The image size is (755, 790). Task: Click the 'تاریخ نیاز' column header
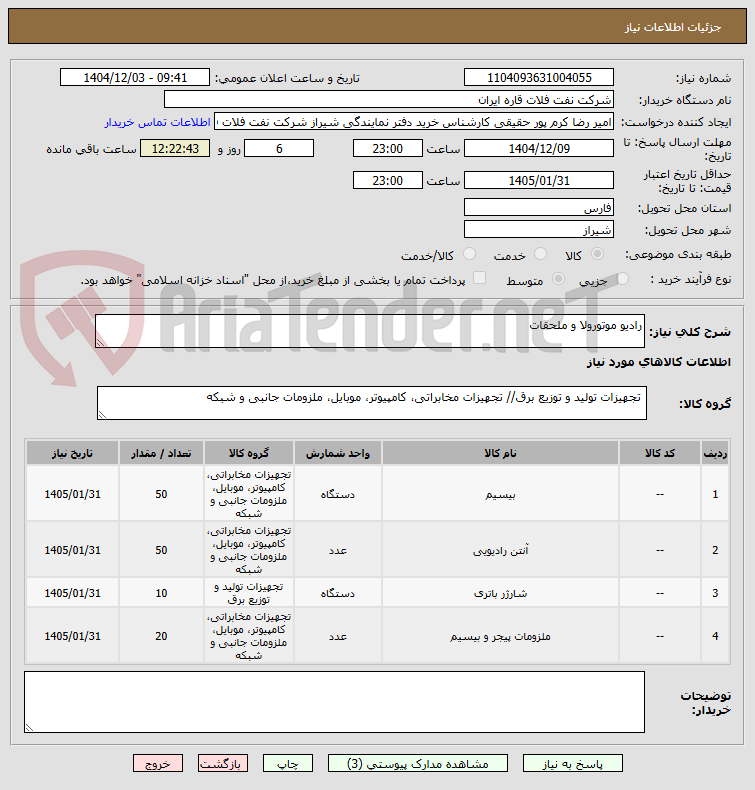tap(72, 453)
